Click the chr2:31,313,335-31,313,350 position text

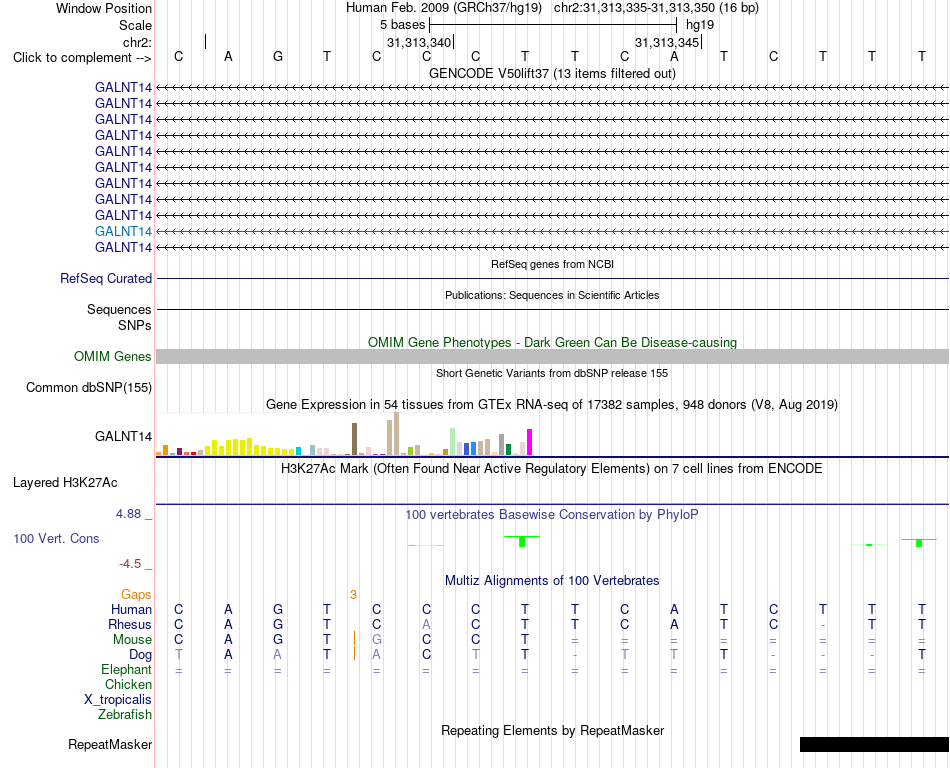coord(656,8)
